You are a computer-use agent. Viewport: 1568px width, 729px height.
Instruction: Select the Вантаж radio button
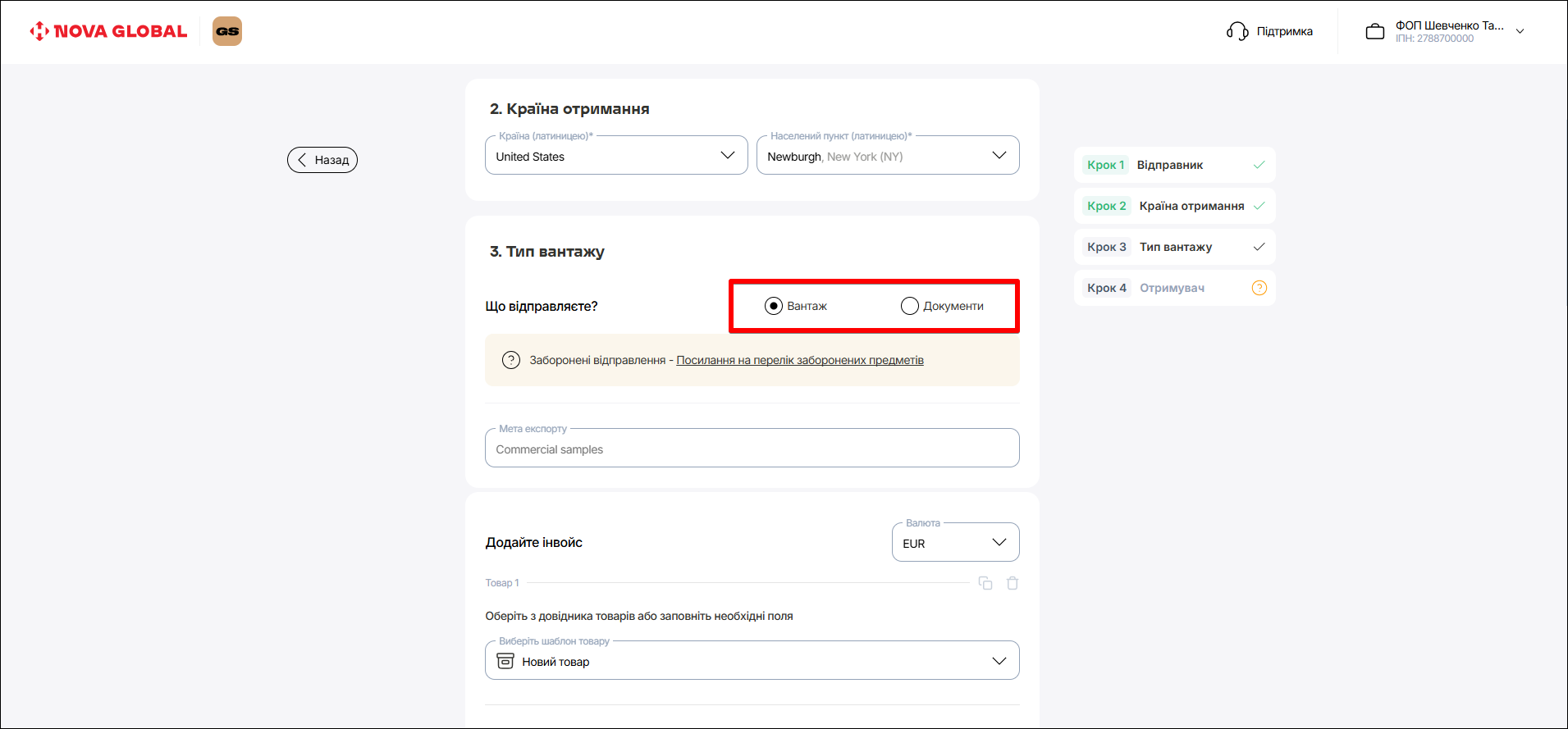[x=774, y=306]
